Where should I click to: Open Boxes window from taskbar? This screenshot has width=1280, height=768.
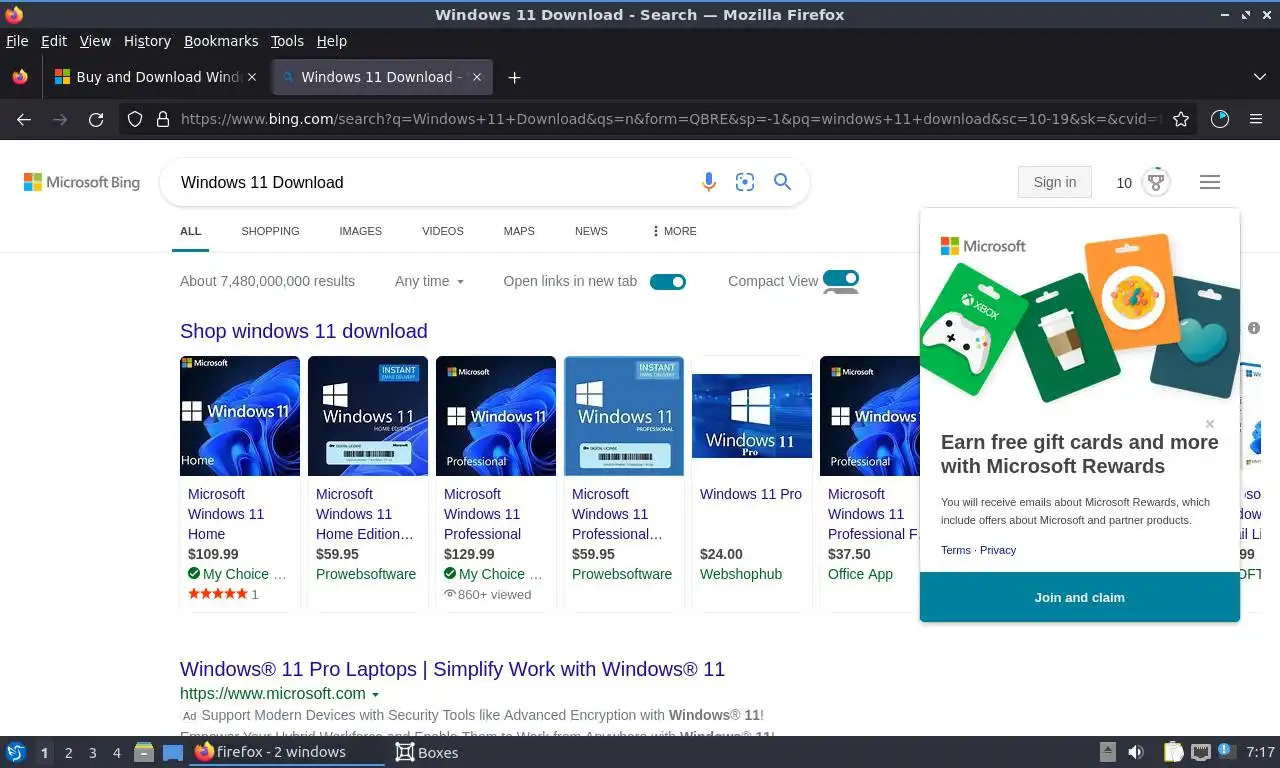(x=427, y=752)
